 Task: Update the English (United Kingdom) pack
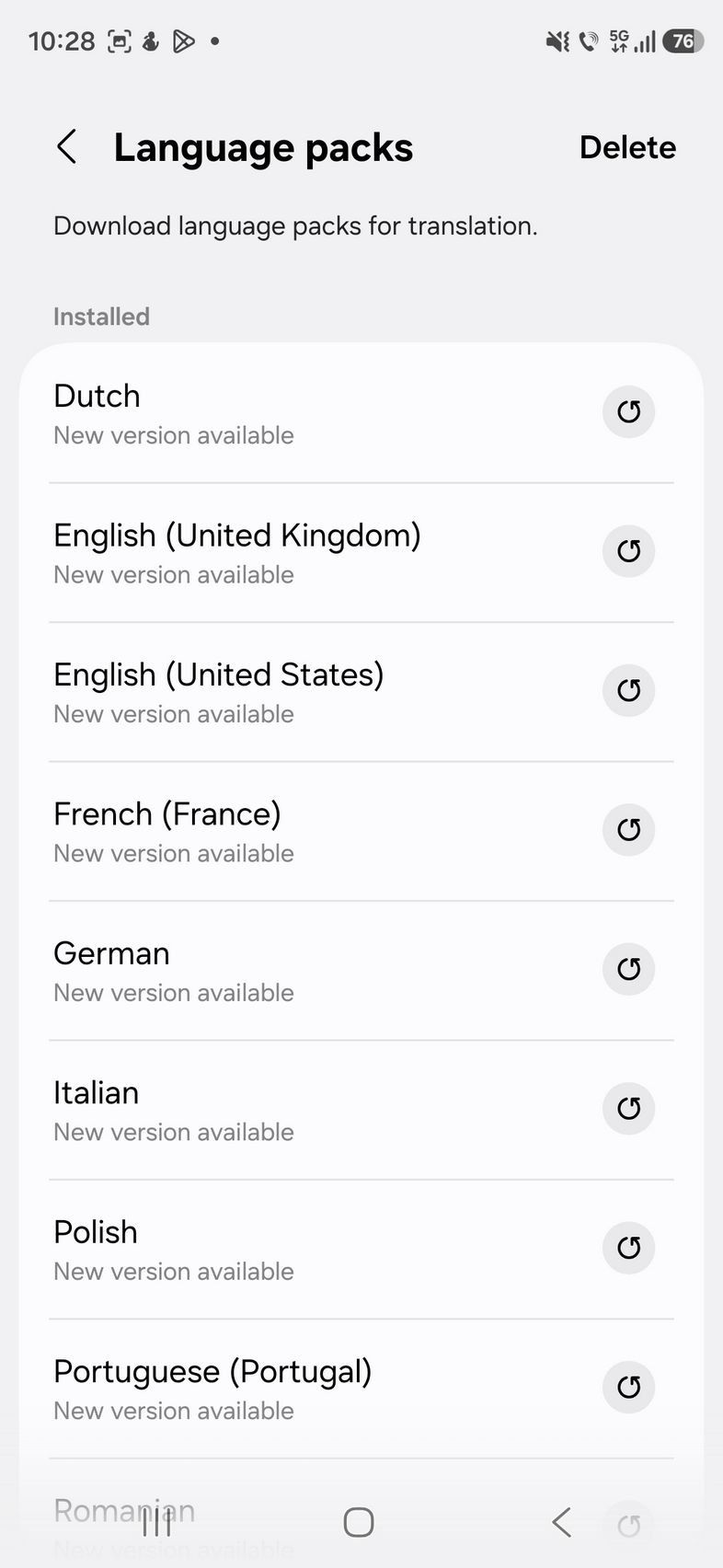coord(628,551)
